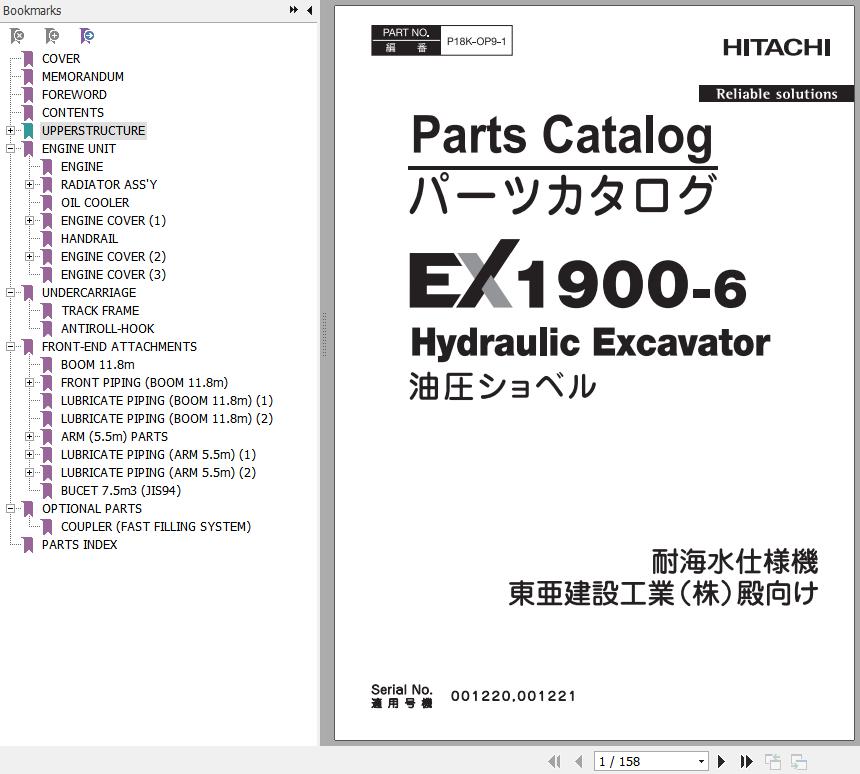Click the teal UPPERSTRUCTURE bookmark icon
Image resolution: width=860 pixels, height=774 pixels.
(x=28, y=131)
